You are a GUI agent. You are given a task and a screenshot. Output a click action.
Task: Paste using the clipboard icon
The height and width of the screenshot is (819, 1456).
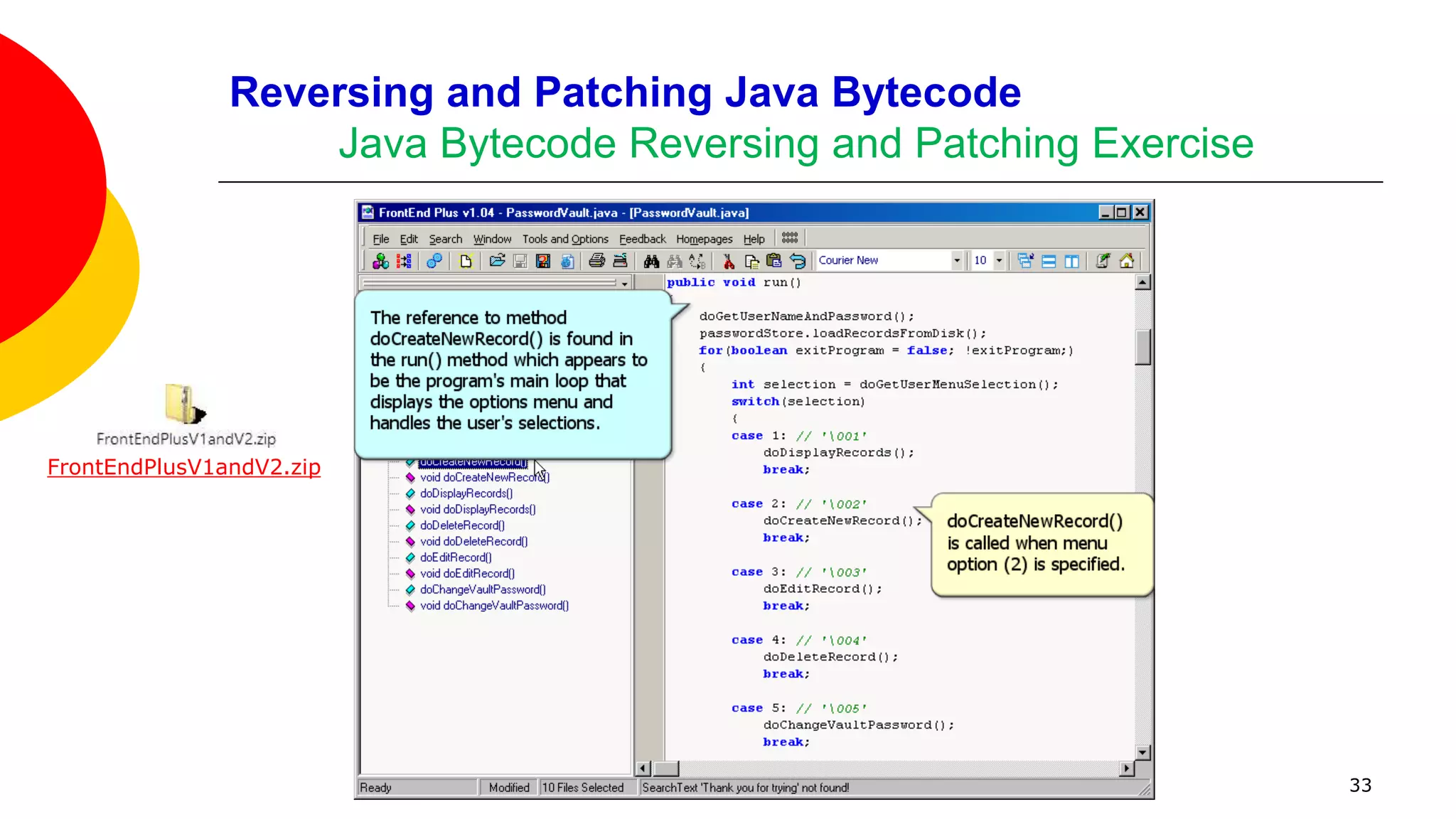[x=774, y=261]
